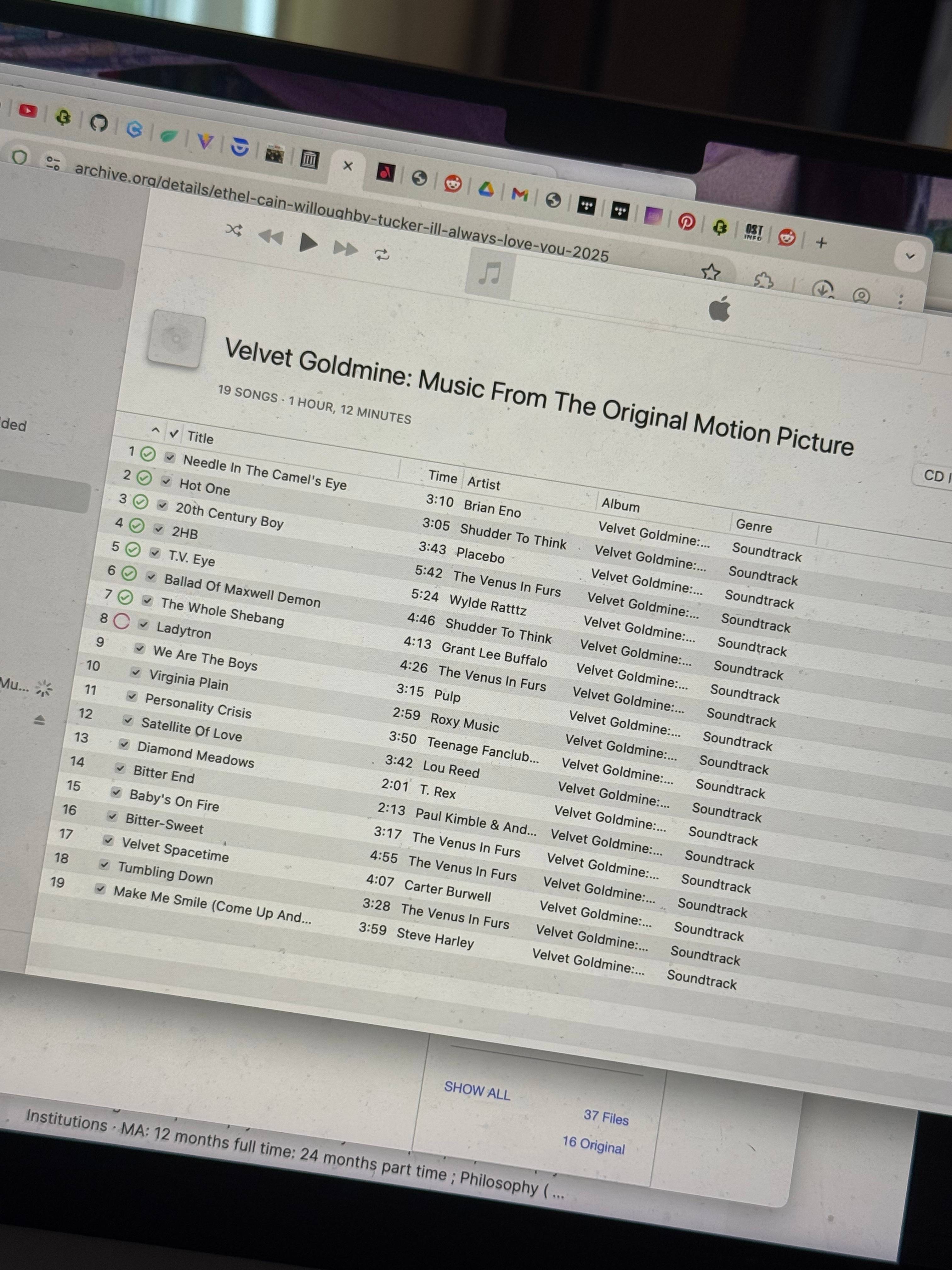
Task: Click the green import checkmark for track 1
Action: (x=148, y=454)
